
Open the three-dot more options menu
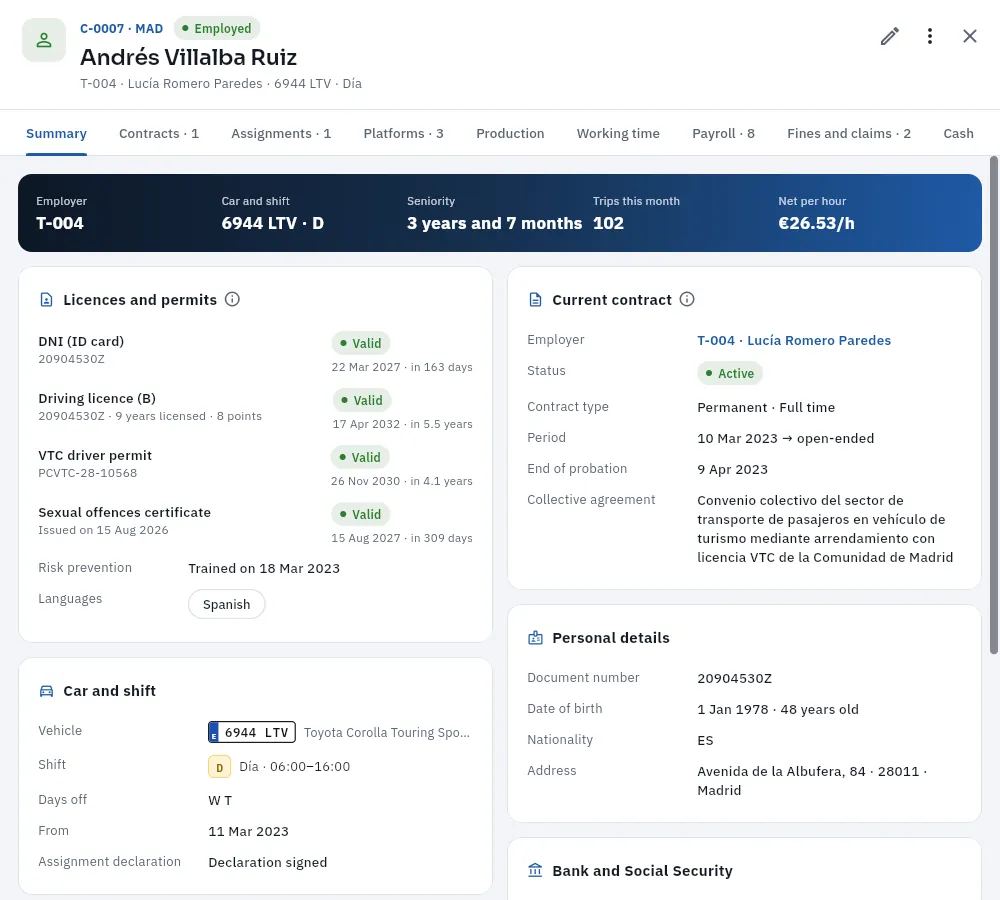(x=930, y=36)
